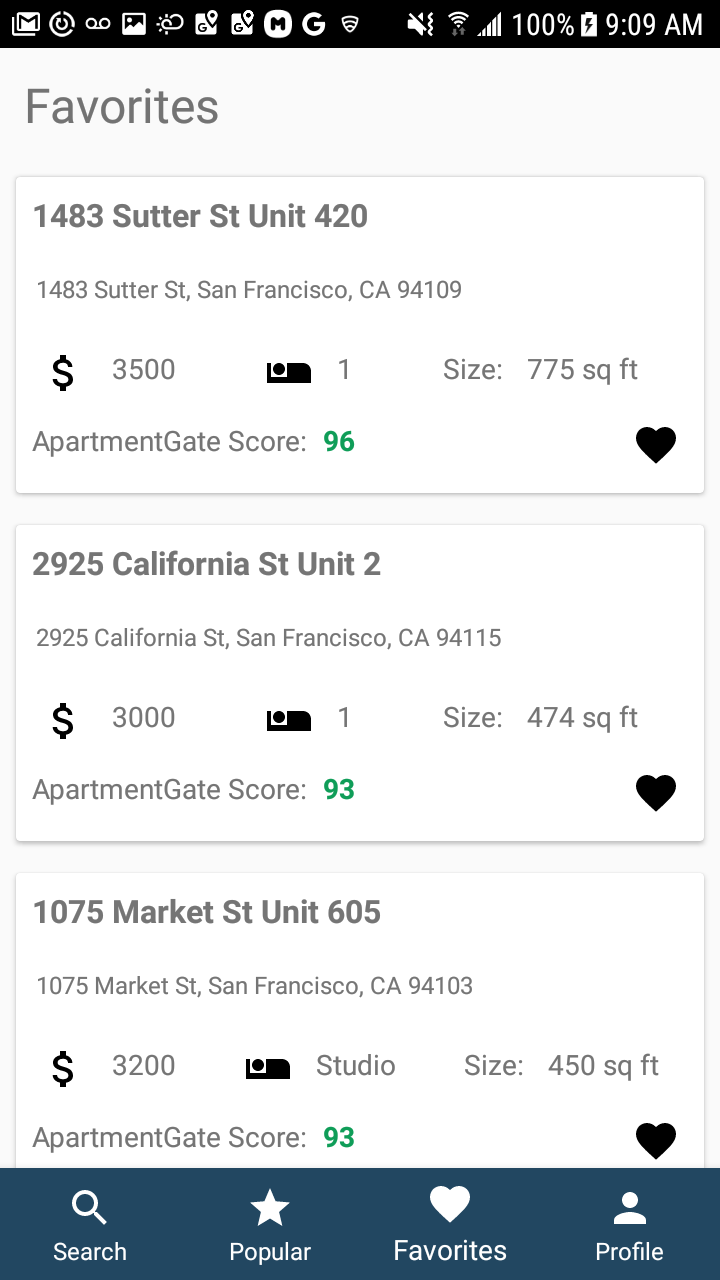
Task: Tap the bed icon on 2925 California listing
Action: [288, 720]
